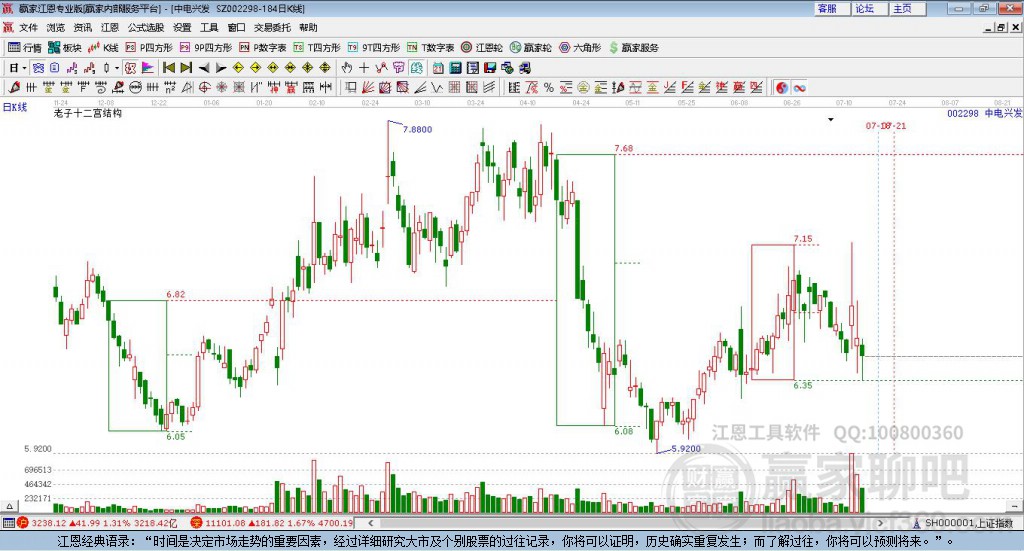
Task: Click the 7.15 rectangle price label
Action: pos(803,239)
